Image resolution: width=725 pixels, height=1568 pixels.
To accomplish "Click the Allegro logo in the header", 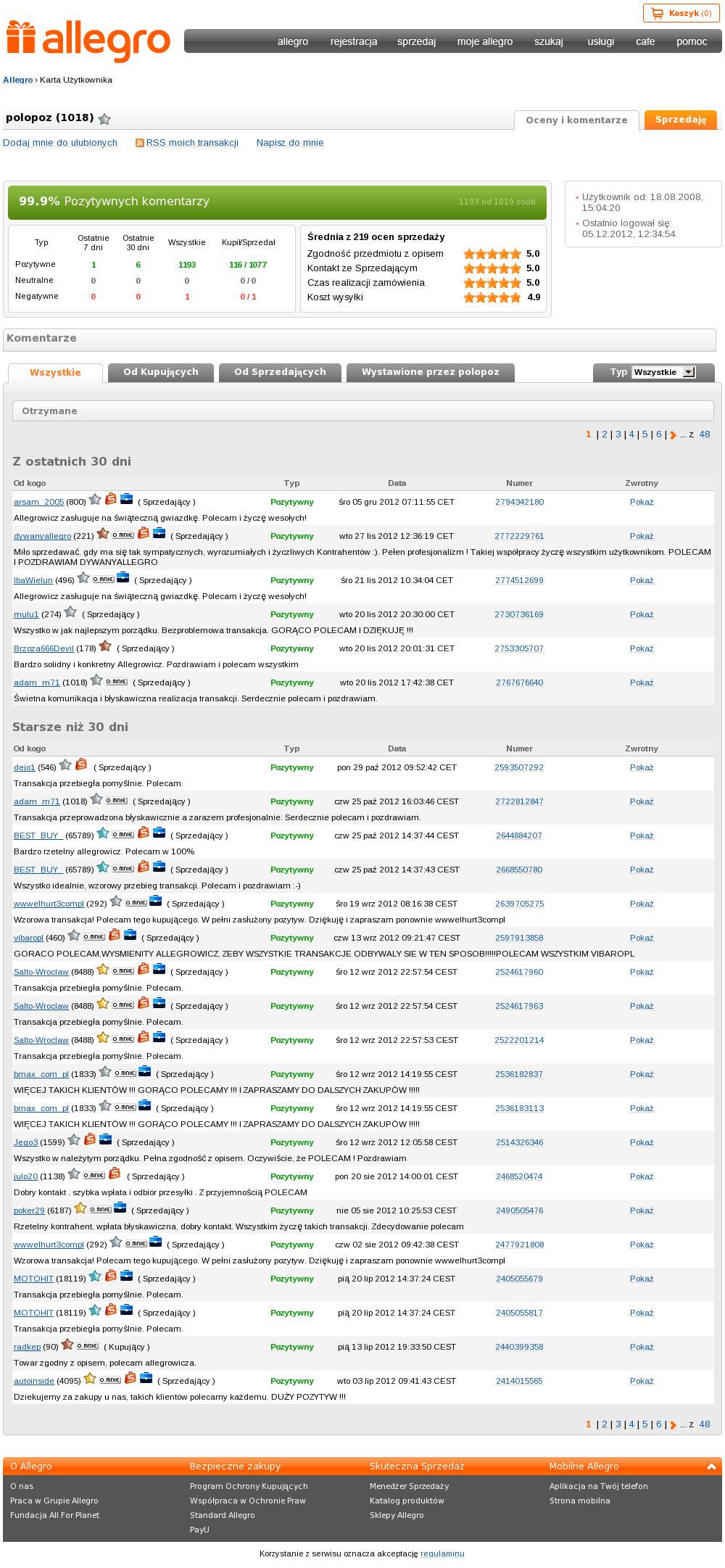I will point(88,41).
